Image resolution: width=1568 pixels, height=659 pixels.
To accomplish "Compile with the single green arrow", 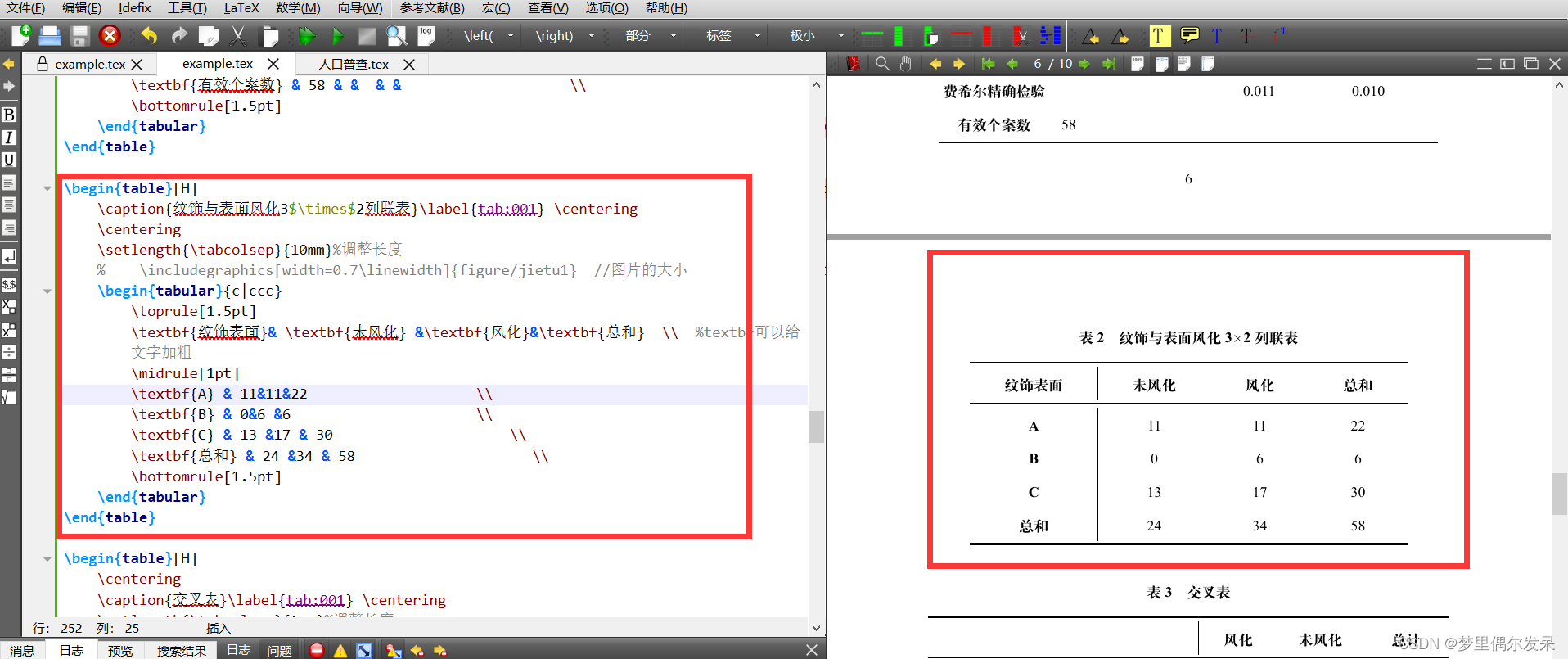I will [338, 36].
